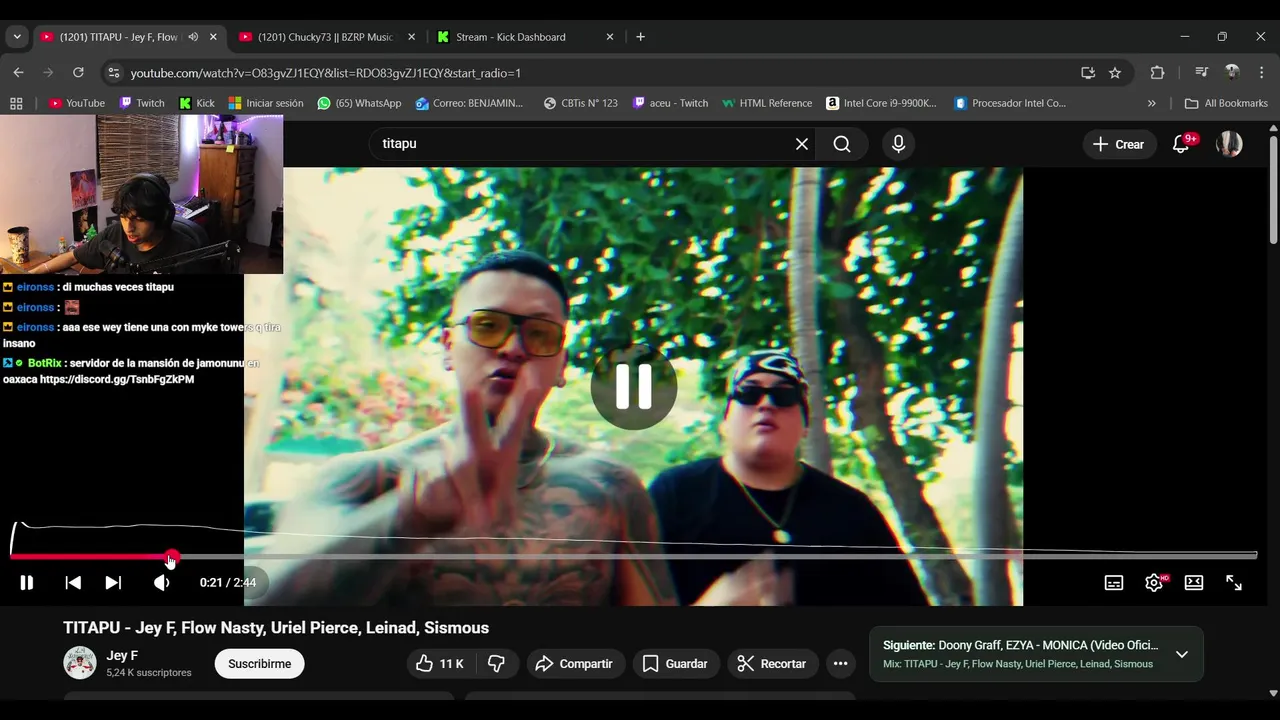Open the All Bookmarks folder
Viewport: 1280px width, 720px height.
click(x=1226, y=103)
